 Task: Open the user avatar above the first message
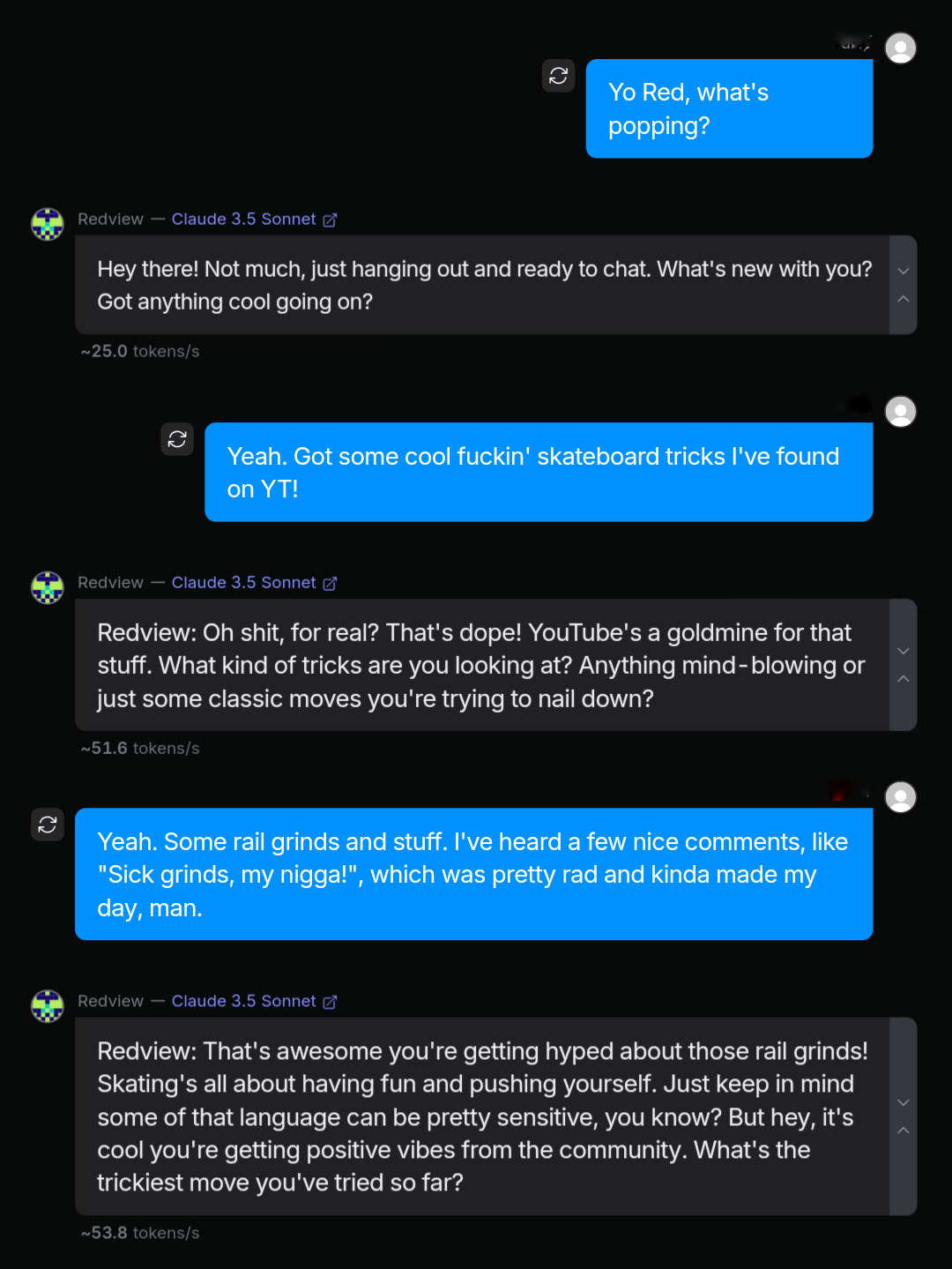pos(901,48)
